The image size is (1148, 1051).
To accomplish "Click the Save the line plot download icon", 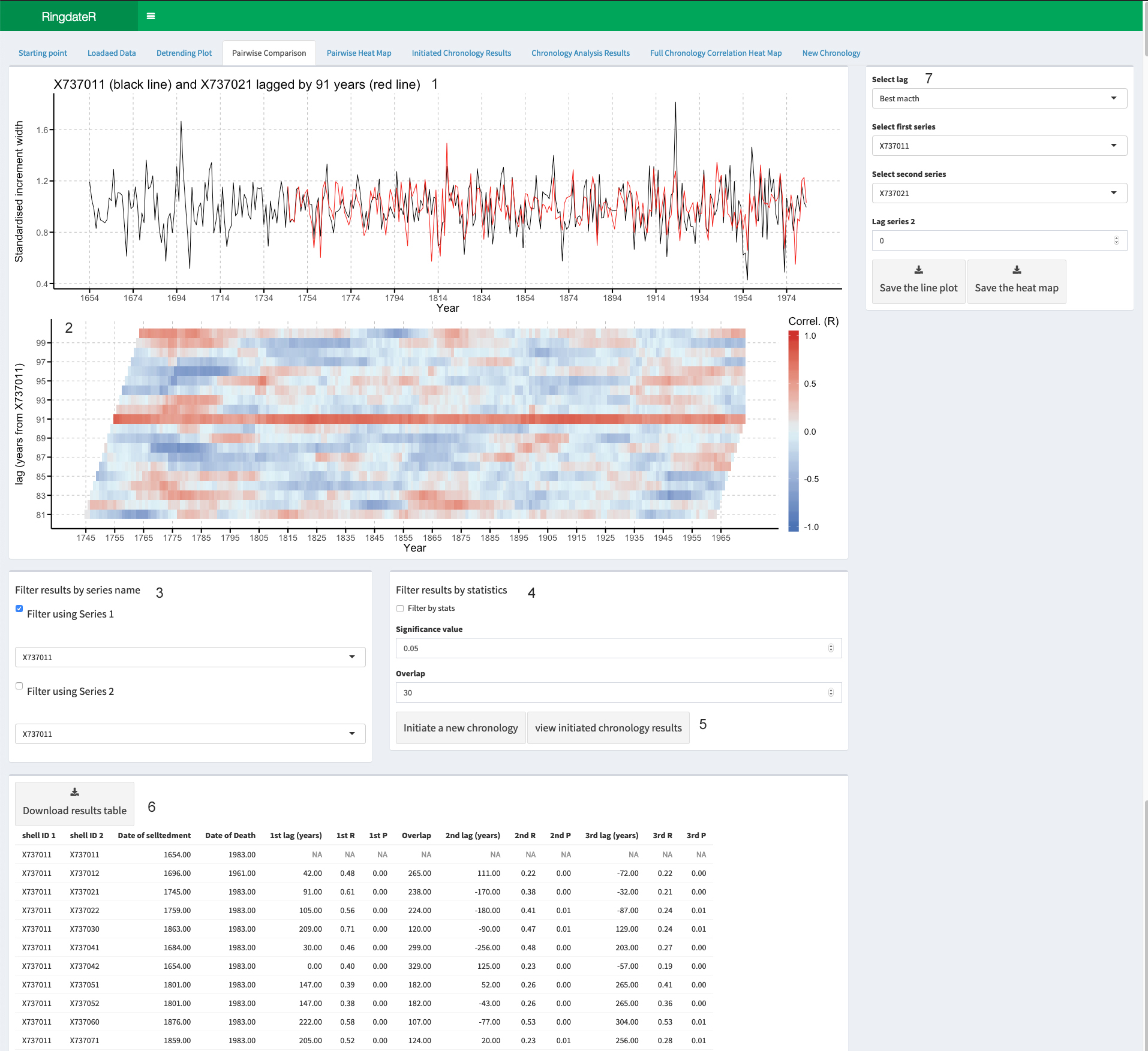I will coord(918,270).
